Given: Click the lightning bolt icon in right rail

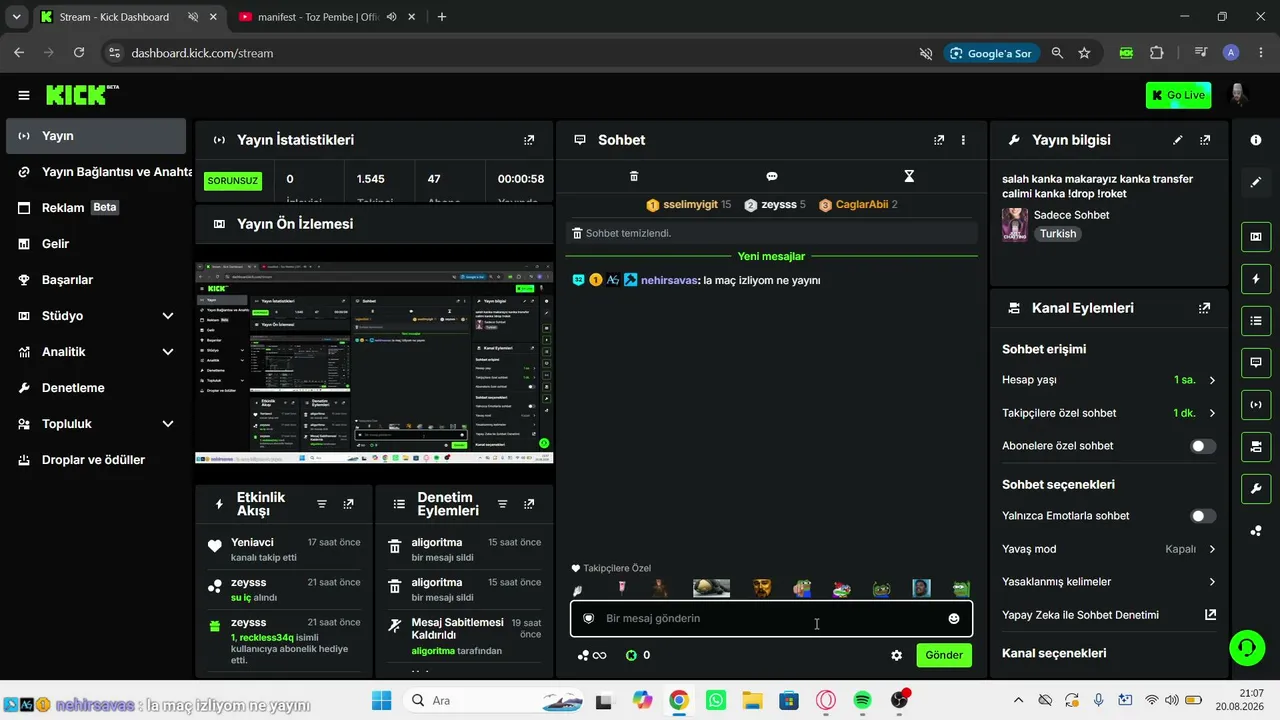Looking at the screenshot, I should [1256, 279].
